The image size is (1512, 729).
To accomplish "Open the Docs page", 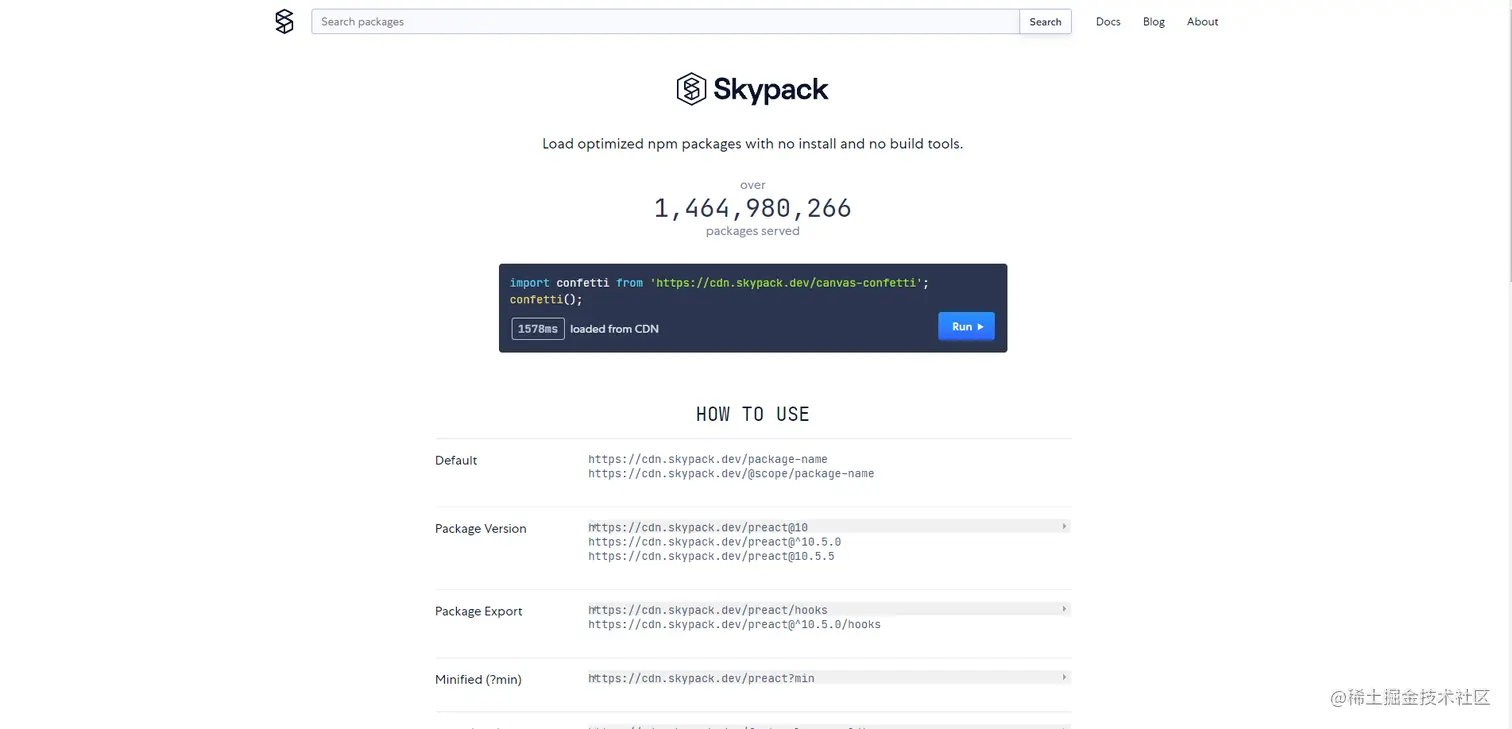I will (x=1108, y=21).
